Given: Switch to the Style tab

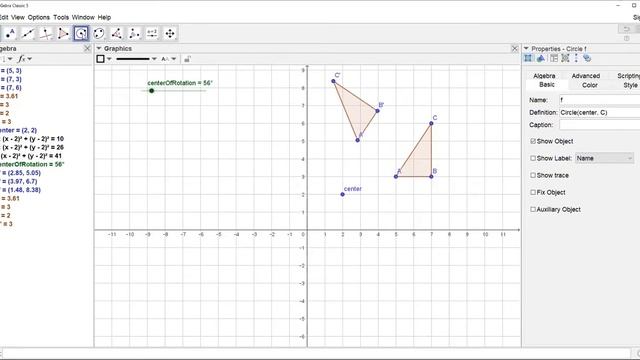Looking at the screenshot, I should point(630,85).
